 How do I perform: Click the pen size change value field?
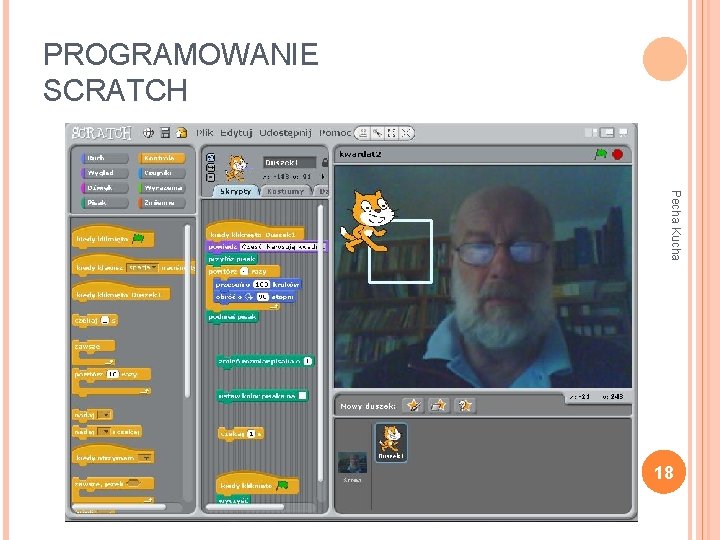[x=308, y=361]
